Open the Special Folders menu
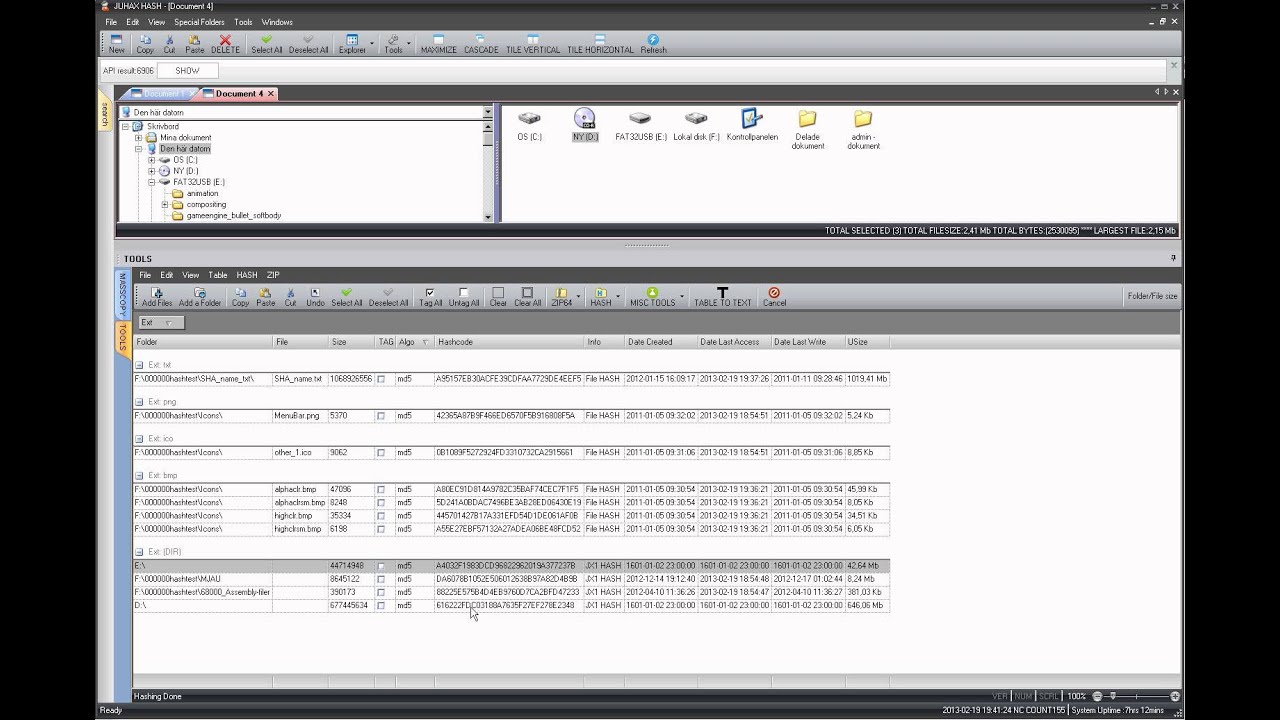The width and height of the screenshot is (1280, 720). 200,22
